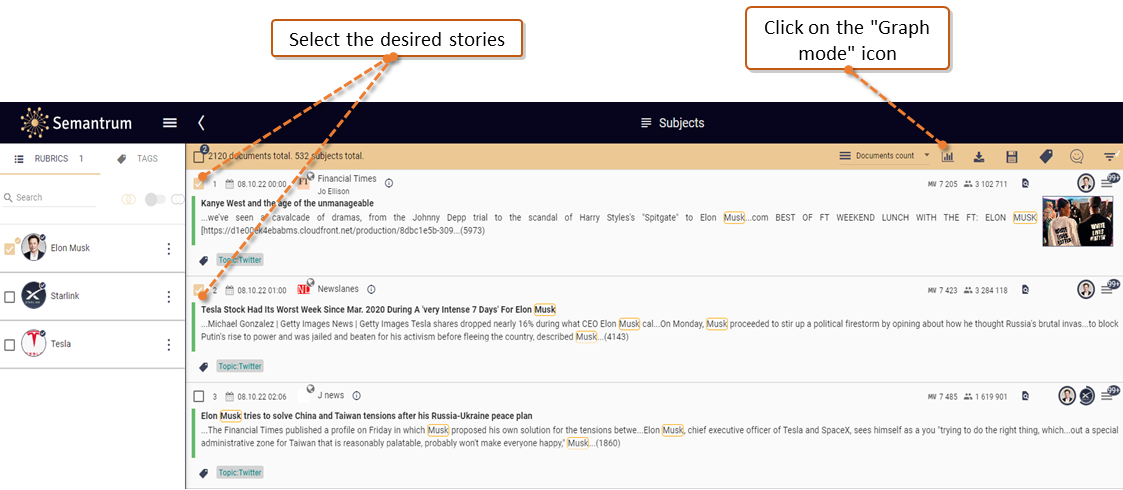
Task: Switch to the RUBRICS tab
Action: 49,159
